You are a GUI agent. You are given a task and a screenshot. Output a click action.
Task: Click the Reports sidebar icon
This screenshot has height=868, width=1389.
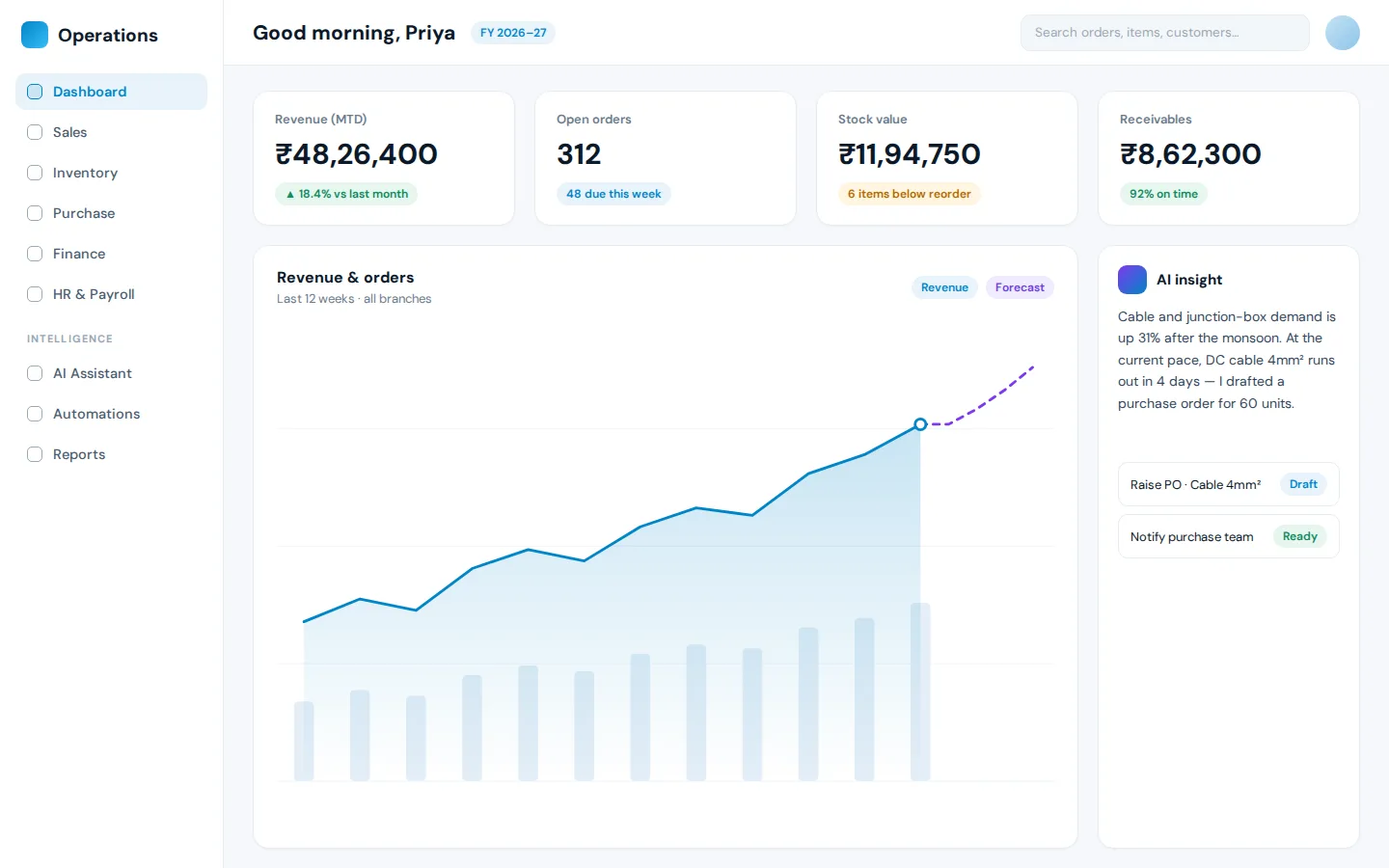[x=35, y=454]
